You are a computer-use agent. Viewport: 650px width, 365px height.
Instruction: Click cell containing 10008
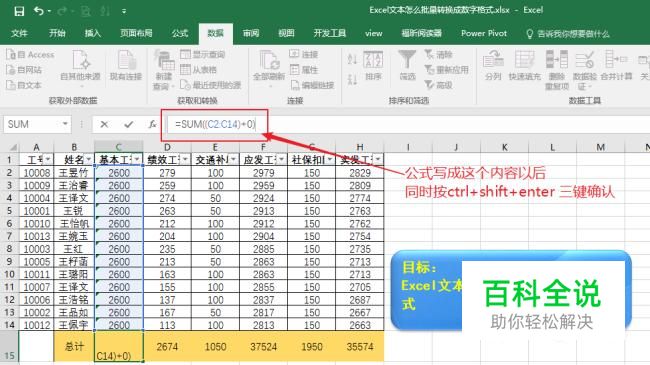tap(36, 173)
